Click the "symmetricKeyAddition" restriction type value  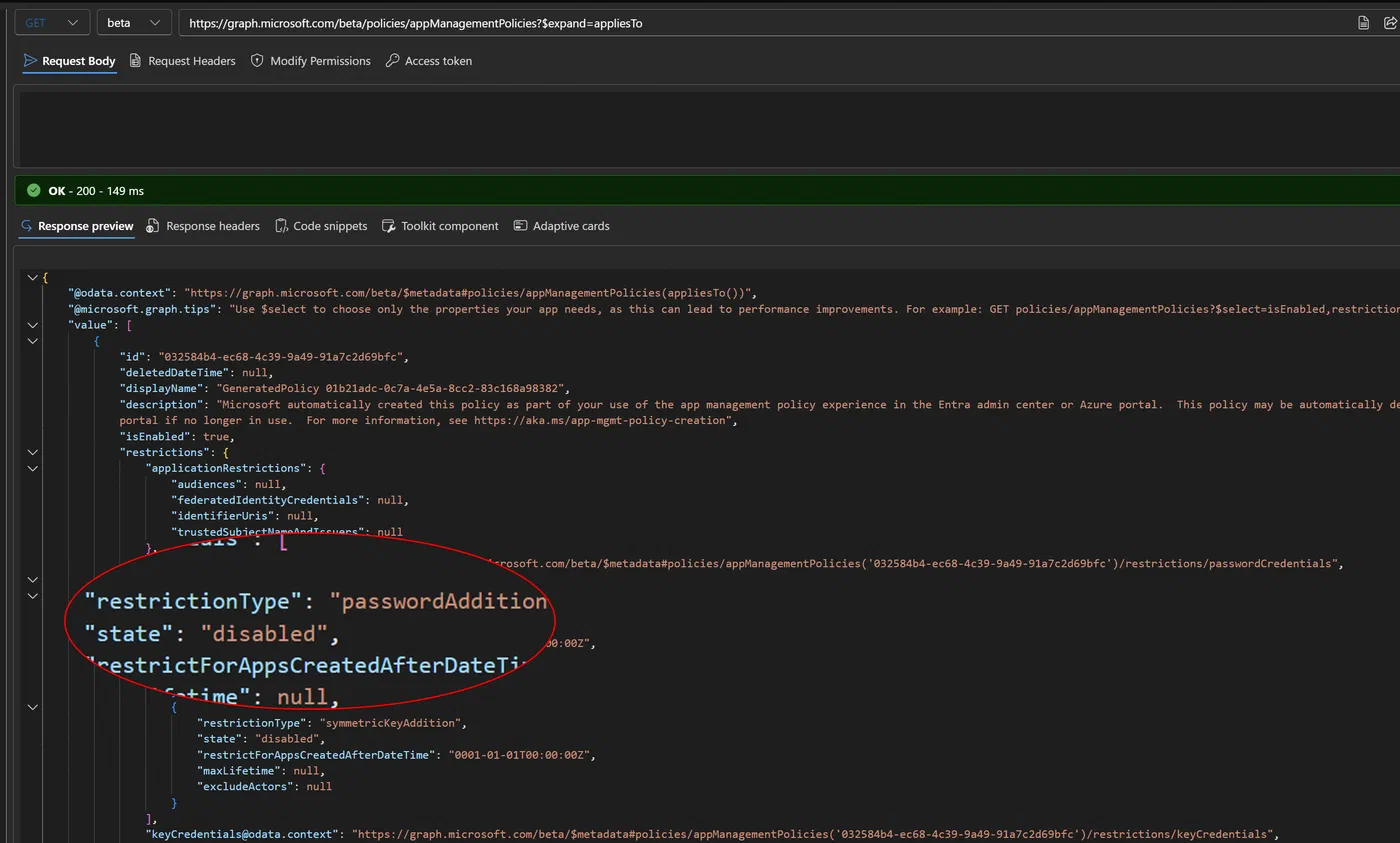393,723
